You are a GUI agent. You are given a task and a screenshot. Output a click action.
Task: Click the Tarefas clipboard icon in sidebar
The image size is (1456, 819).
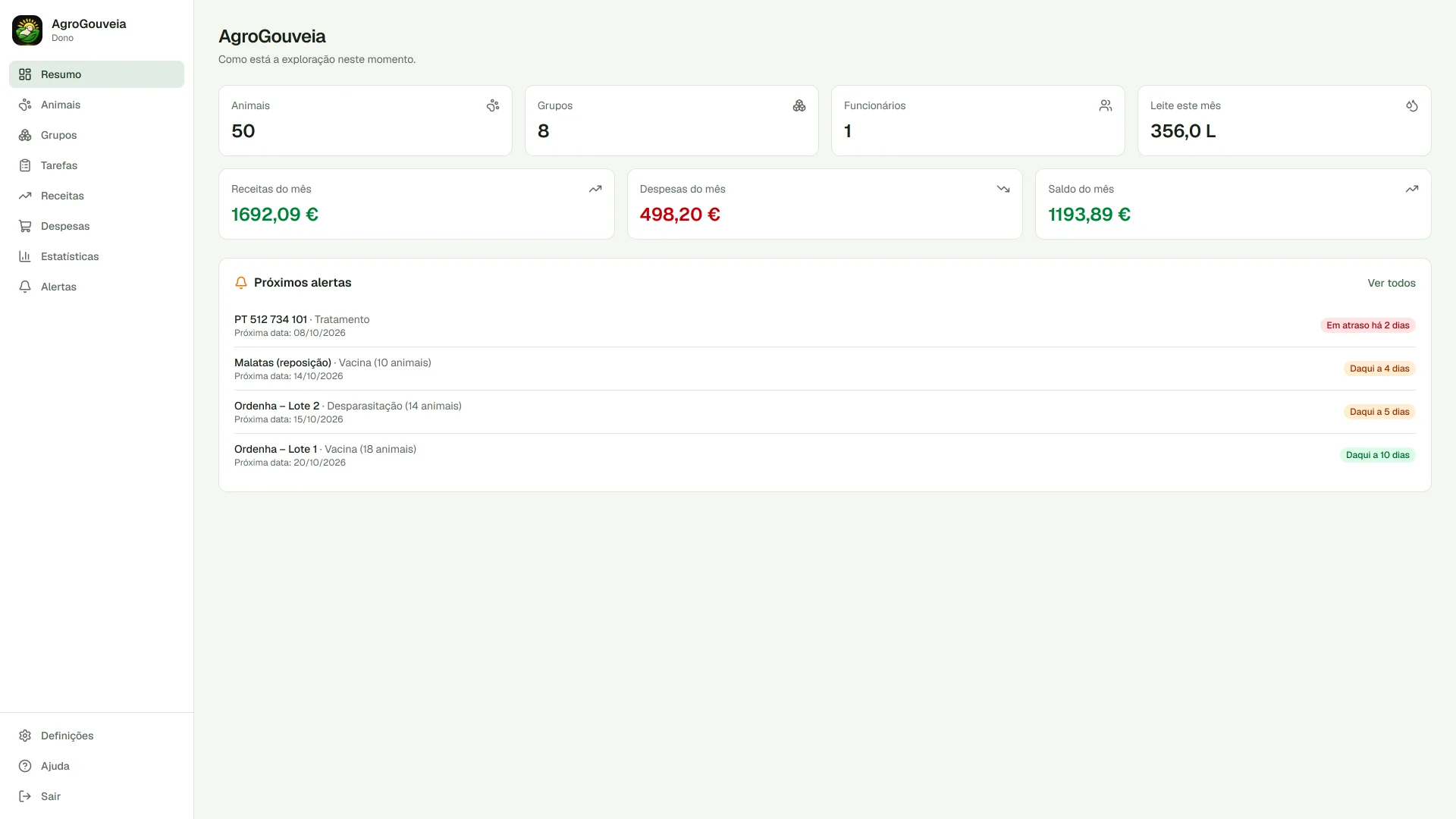25,165
